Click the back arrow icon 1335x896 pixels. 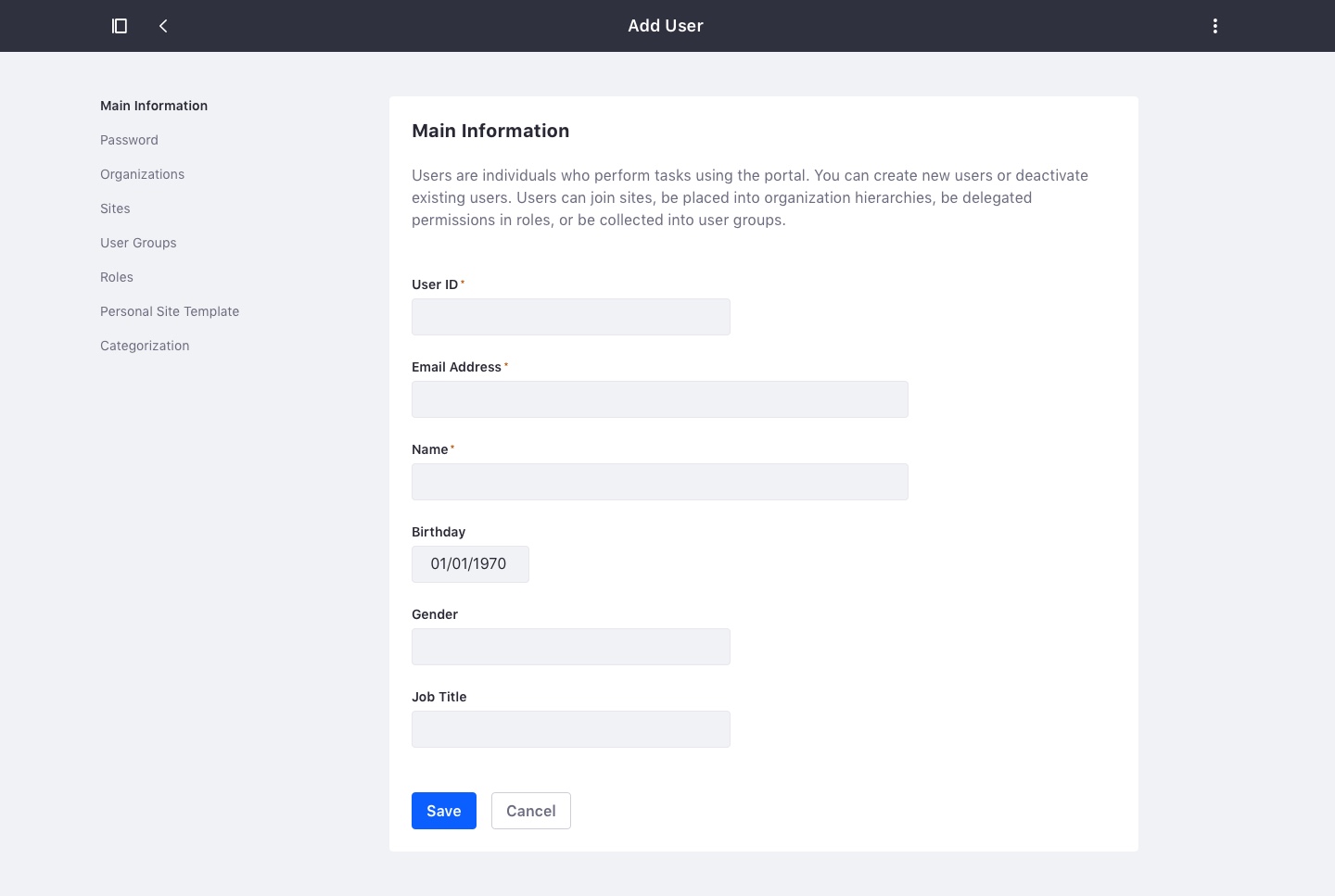163,26
